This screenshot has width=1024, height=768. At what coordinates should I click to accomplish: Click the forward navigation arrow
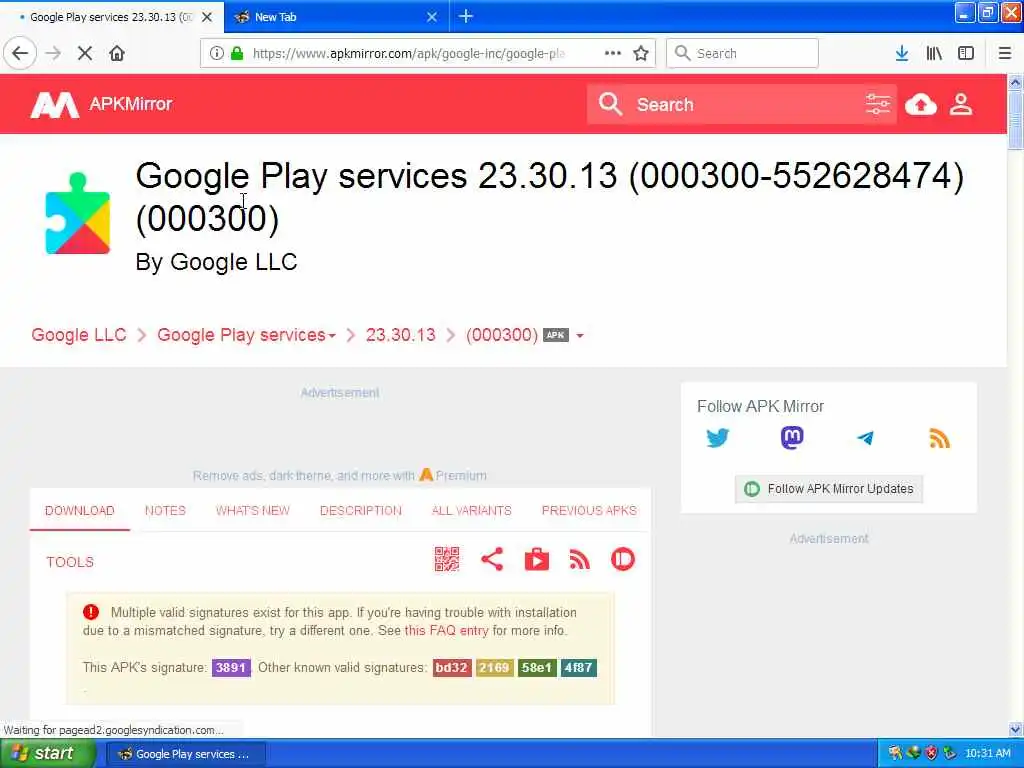click(x=53, y=54)
